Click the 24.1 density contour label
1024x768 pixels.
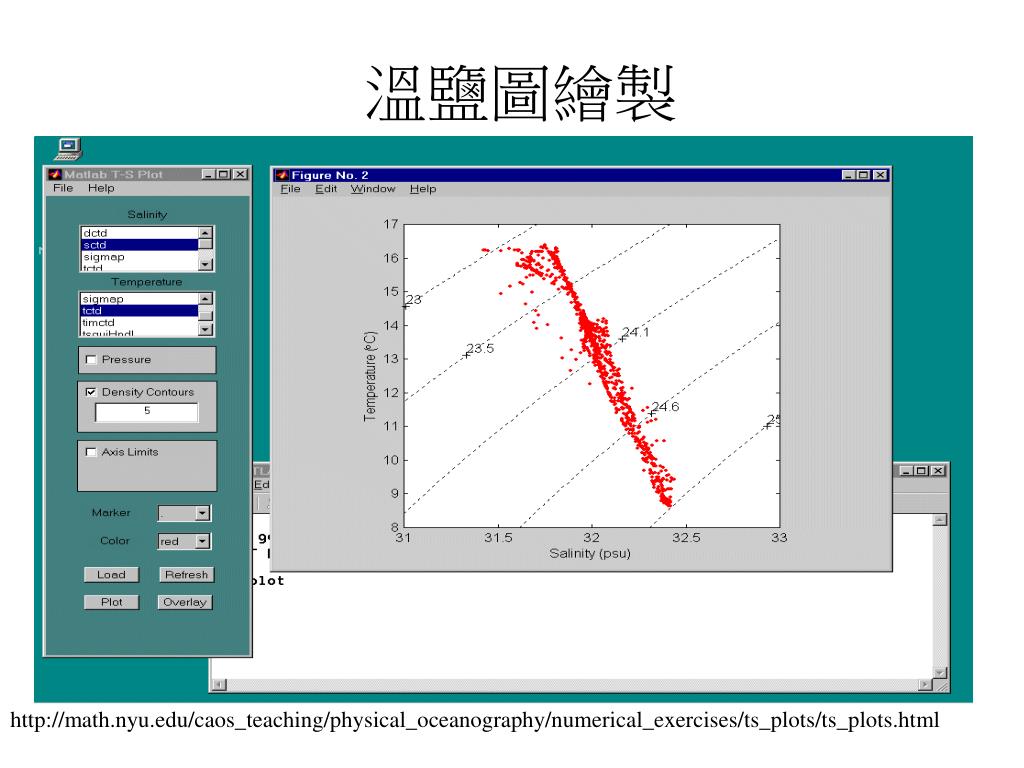click(635, 332)
